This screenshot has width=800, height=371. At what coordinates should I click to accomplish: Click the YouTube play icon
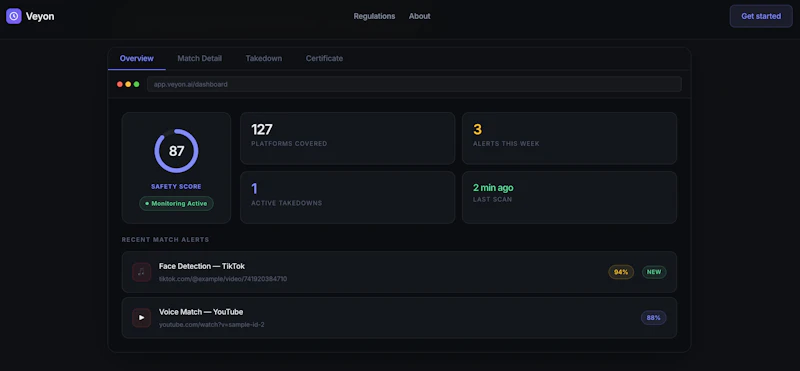141,318
